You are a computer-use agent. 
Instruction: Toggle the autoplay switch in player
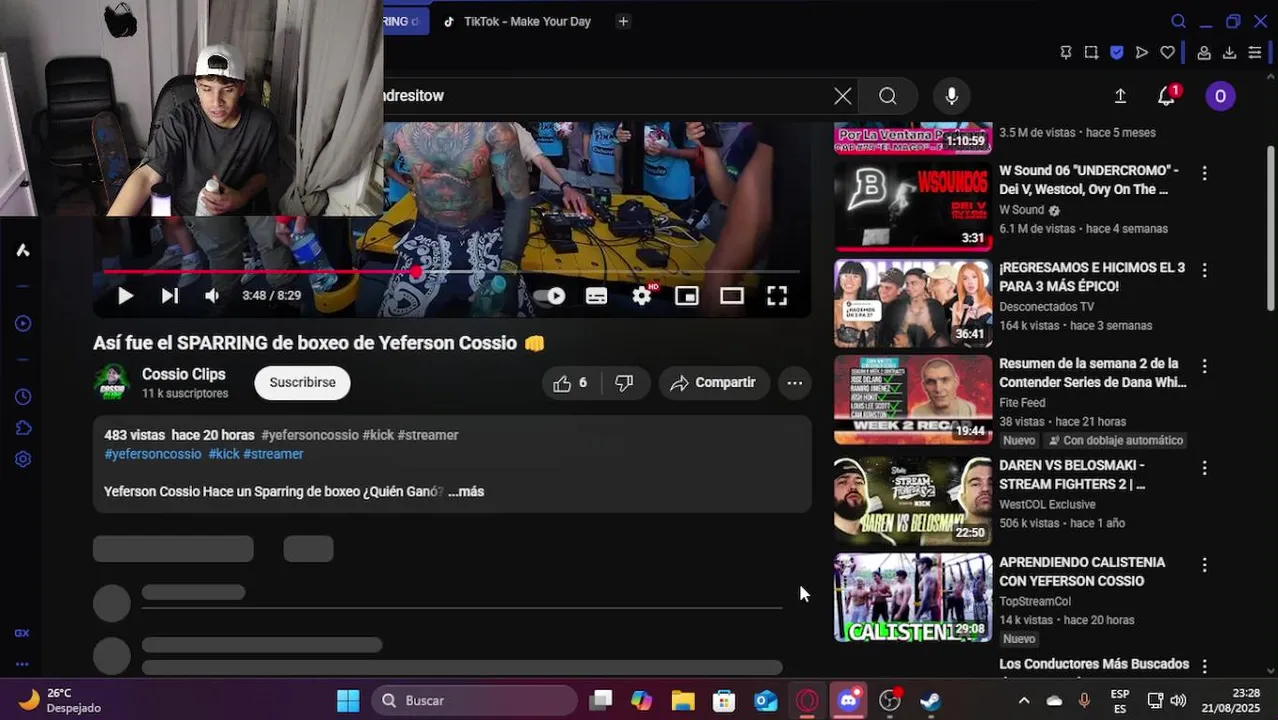click(550, 296)
